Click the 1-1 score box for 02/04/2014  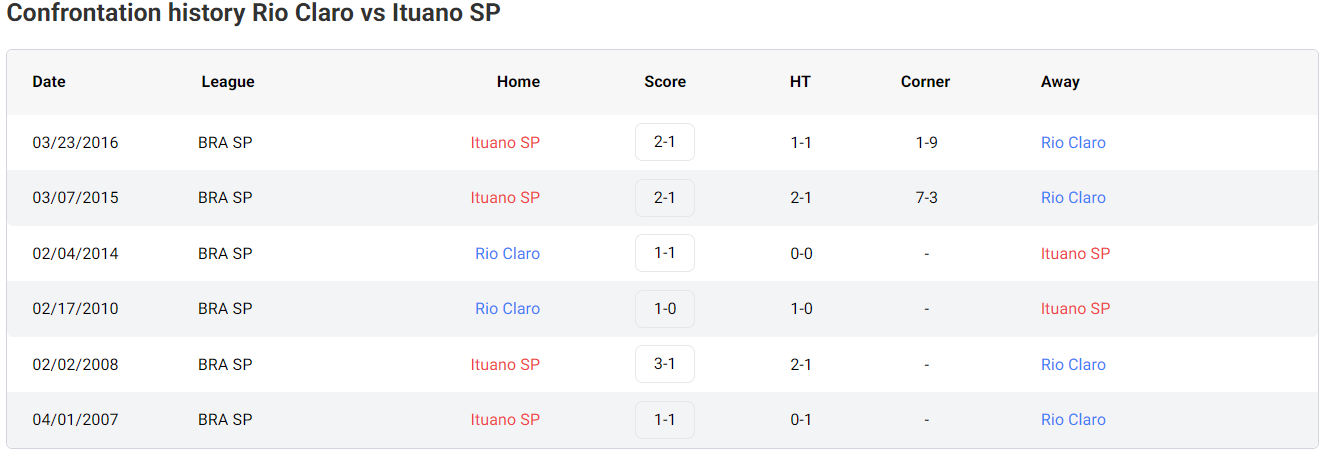665,253
